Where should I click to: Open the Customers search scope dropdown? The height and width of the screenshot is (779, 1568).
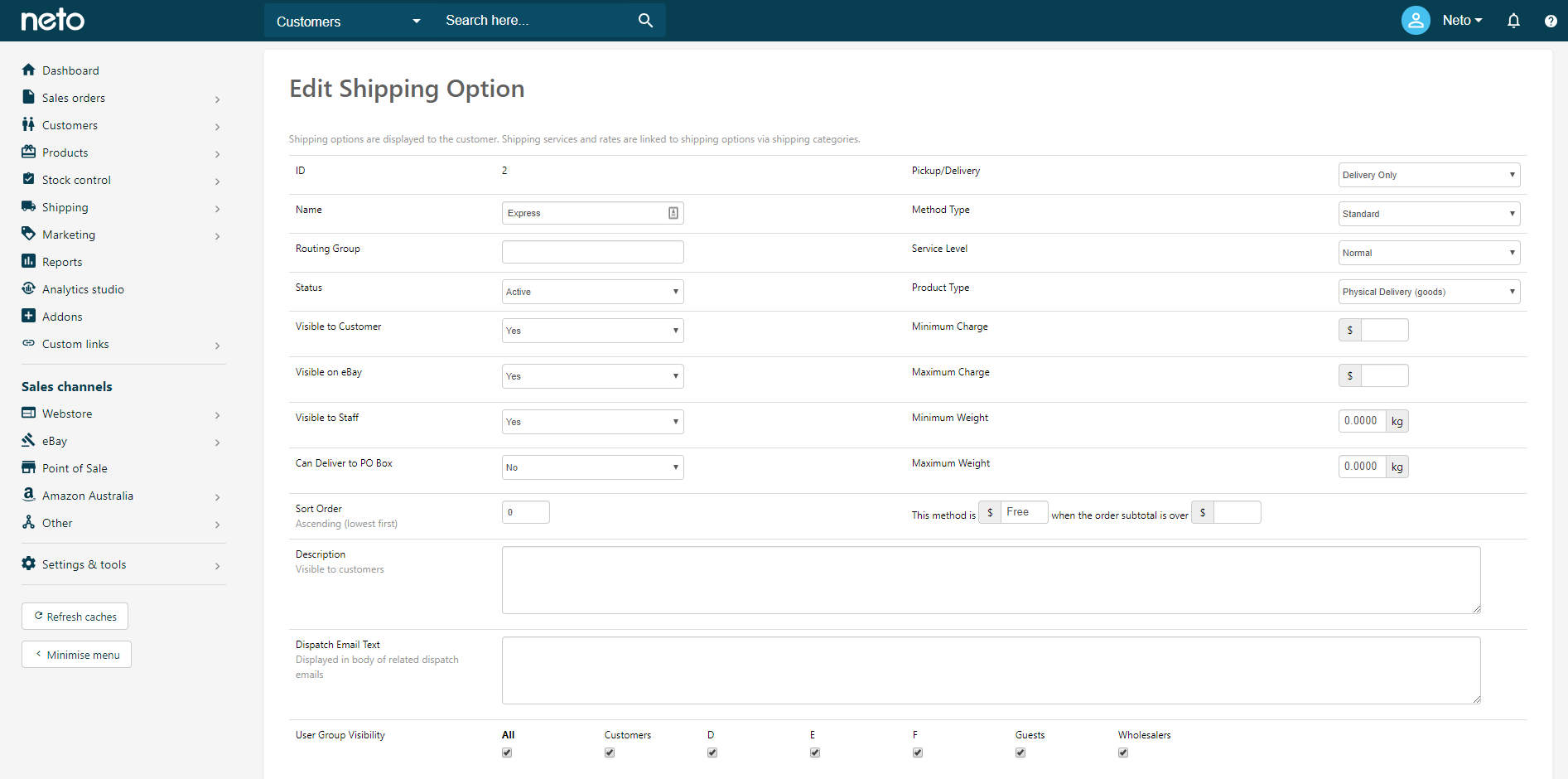(349, 21)
